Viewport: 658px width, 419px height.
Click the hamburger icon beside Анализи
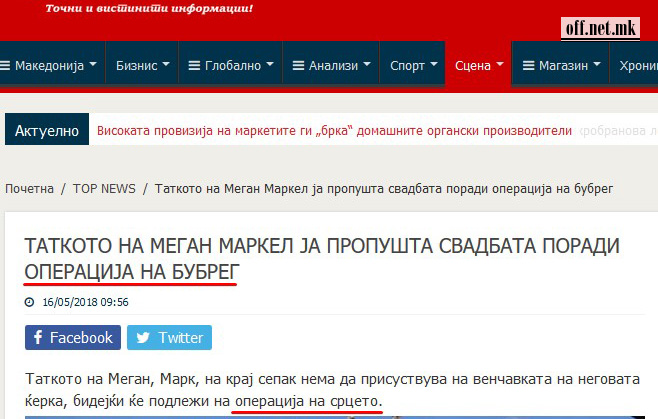(298, 65)
